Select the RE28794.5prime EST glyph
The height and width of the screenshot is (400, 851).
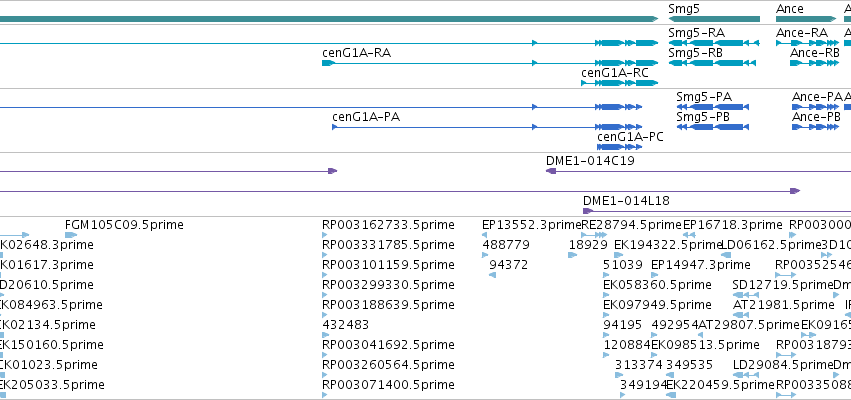(x=594, y=235)
